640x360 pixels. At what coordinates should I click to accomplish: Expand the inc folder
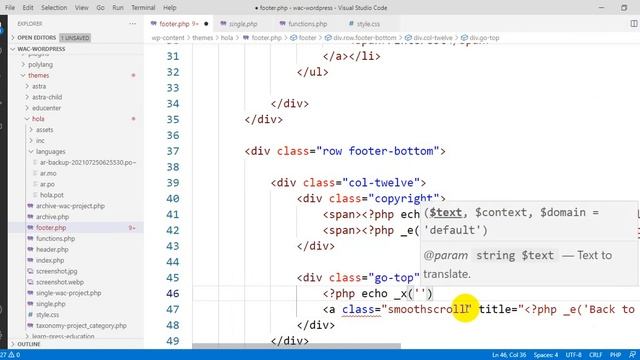coord(40,141)
